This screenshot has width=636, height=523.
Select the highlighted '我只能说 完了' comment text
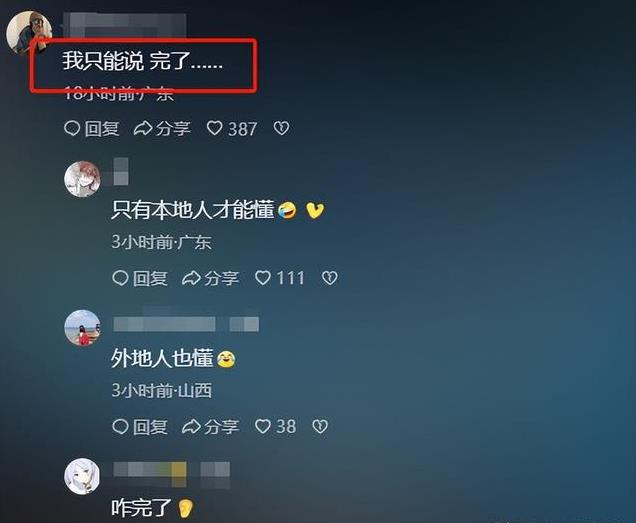coord(143,61)
